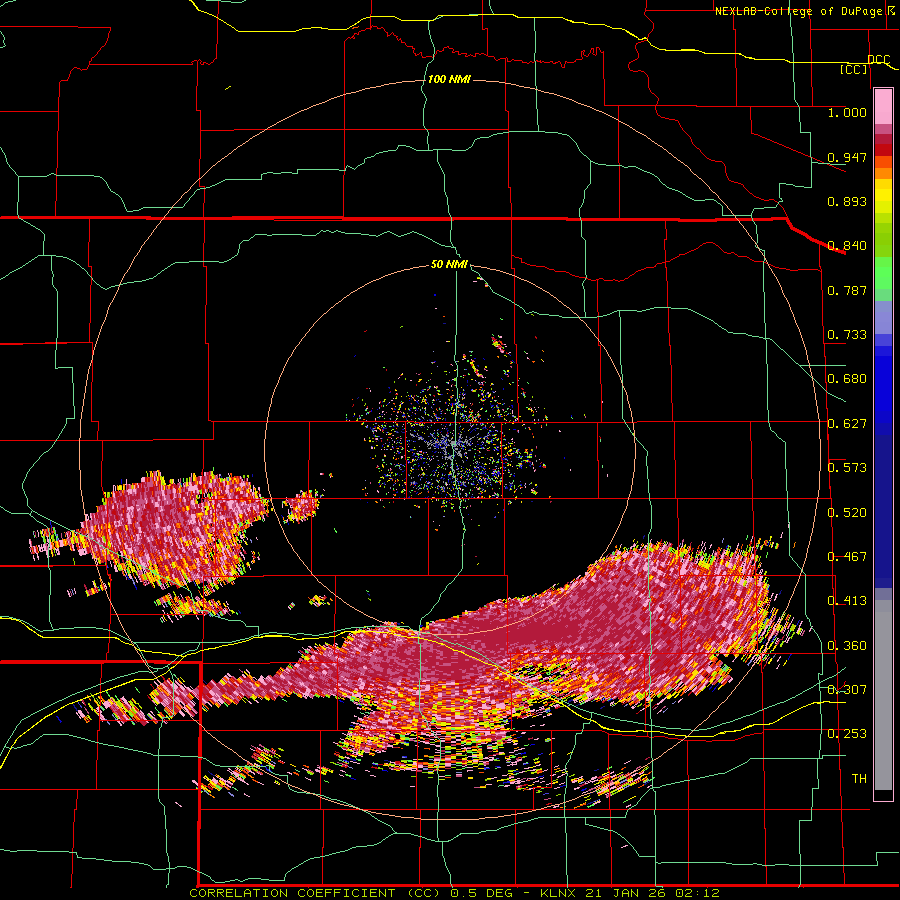The height and width of the screenshot is (900, 900).
Task: Click the 100 NMI range ring label
Action: tap(449, 79)
